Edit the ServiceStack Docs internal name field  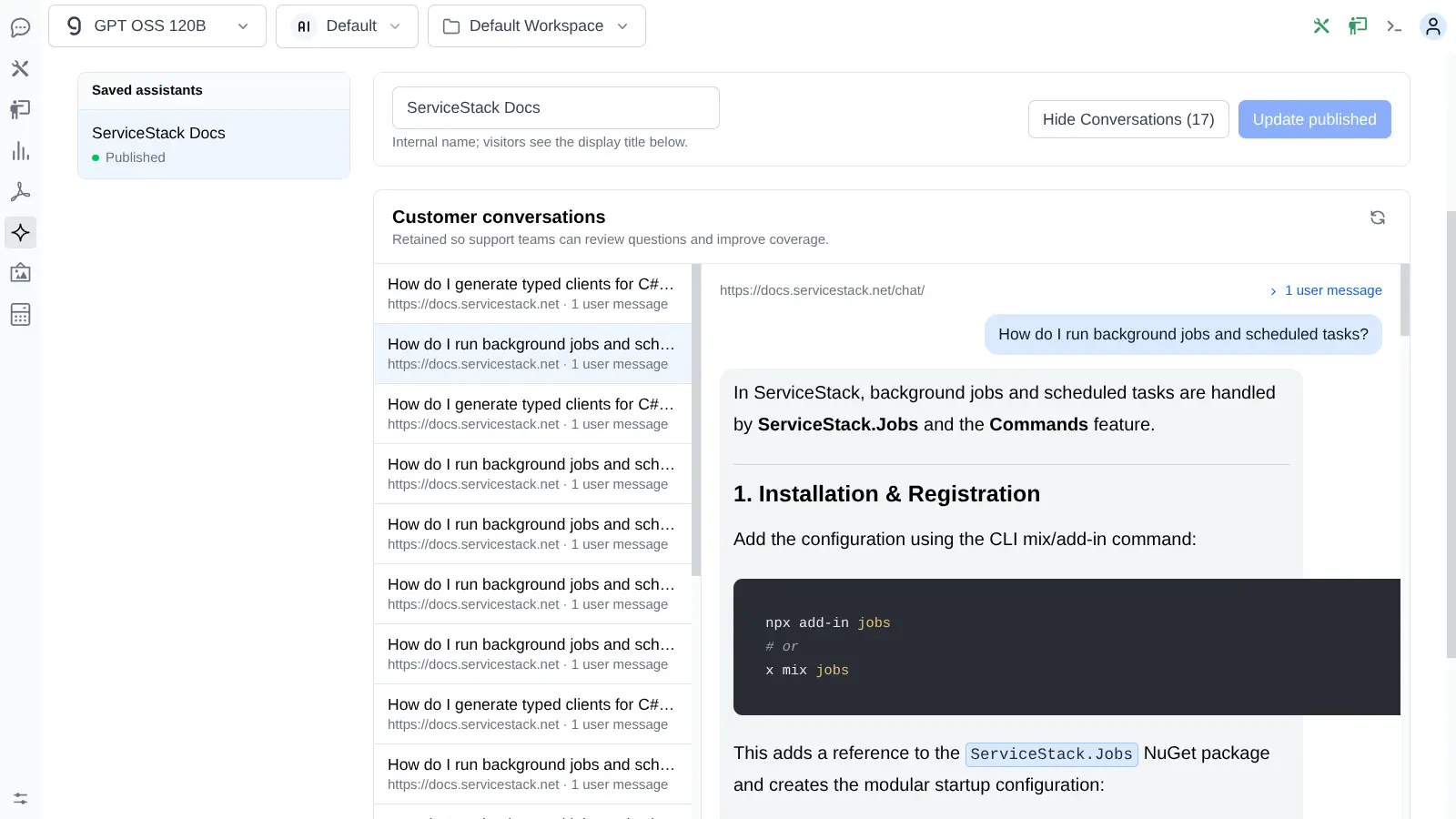(x=556, y=107)
